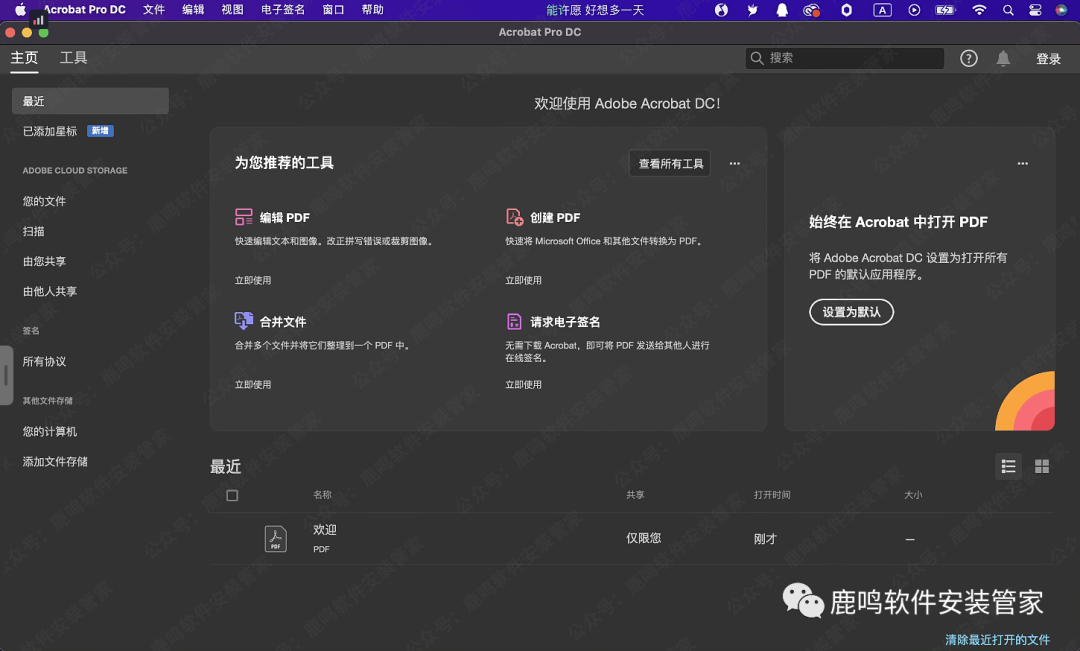Open the ellipsis menu on the right panel

tap(1022, 163)
